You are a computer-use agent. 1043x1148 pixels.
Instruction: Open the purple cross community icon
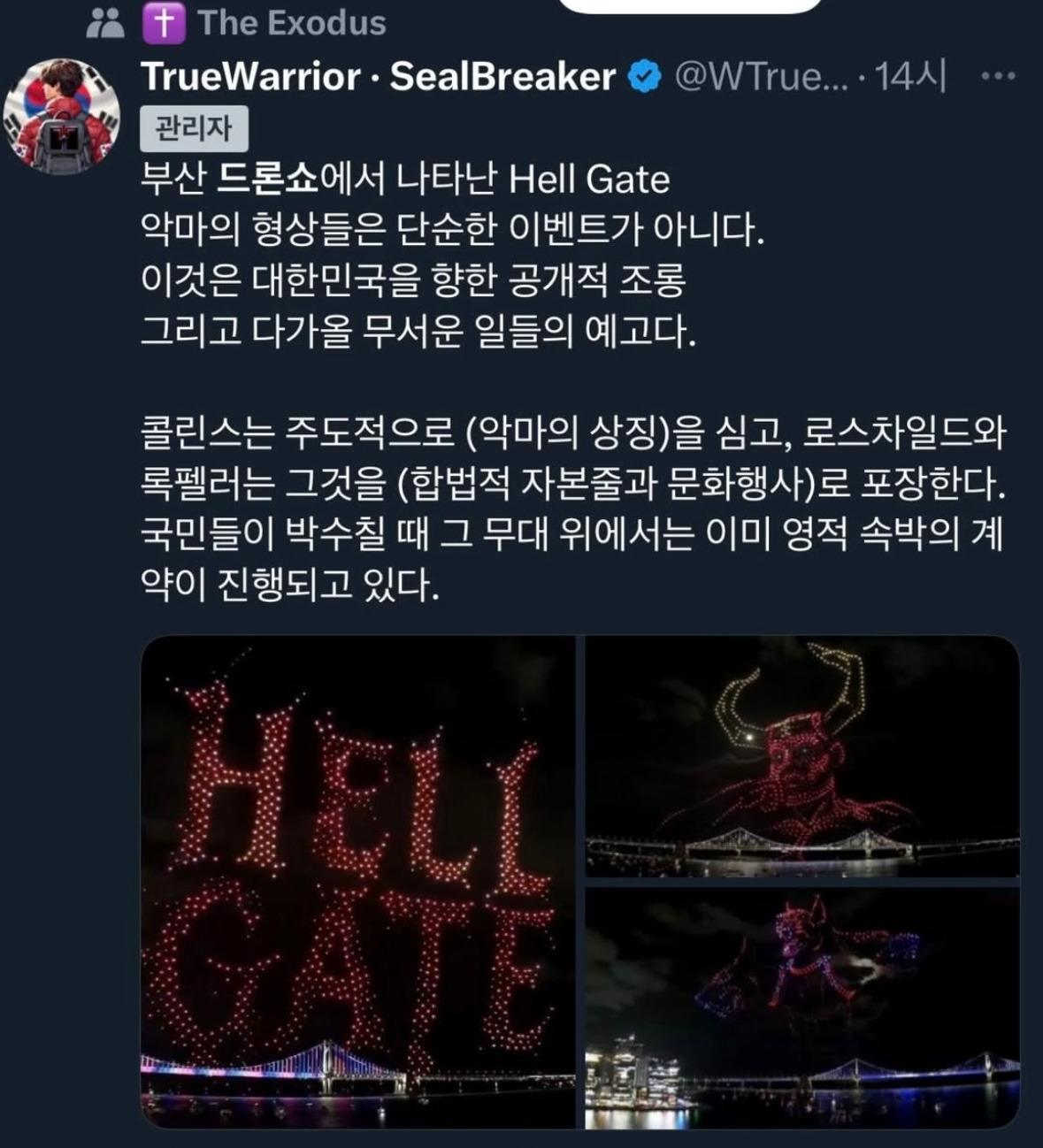tap(165, 23)
